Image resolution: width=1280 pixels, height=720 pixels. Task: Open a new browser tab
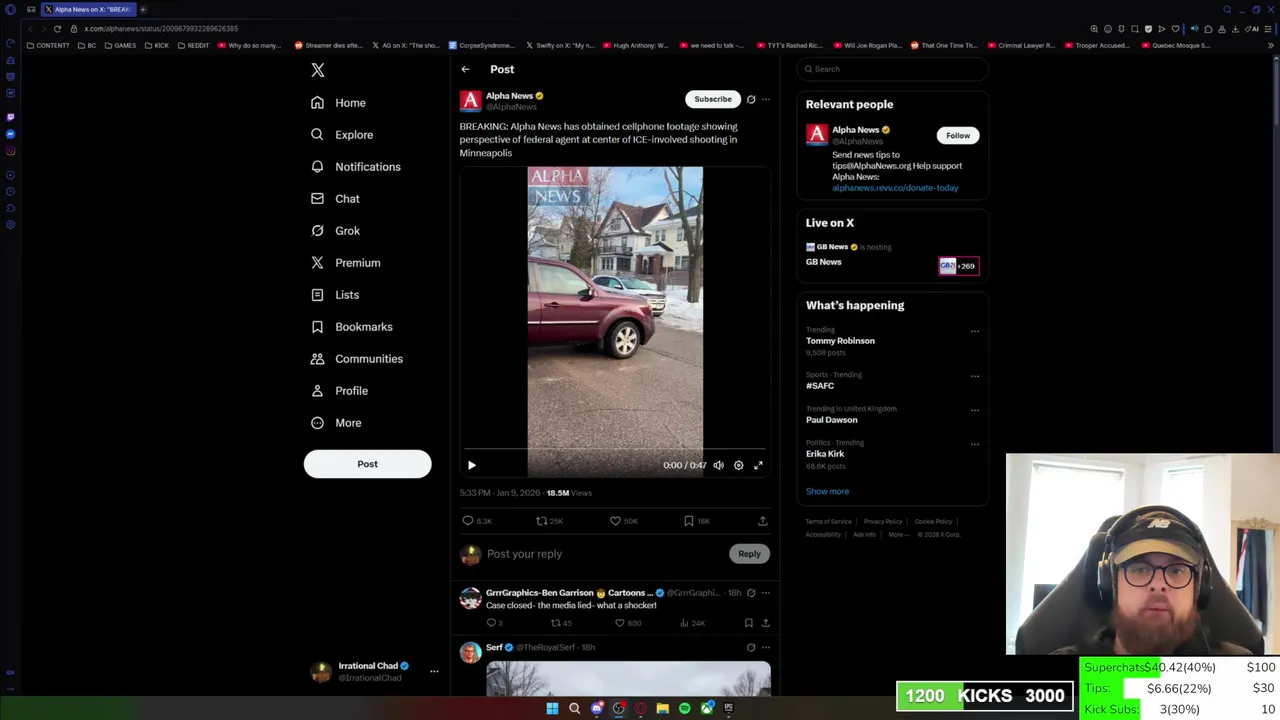tap(143, 9)
